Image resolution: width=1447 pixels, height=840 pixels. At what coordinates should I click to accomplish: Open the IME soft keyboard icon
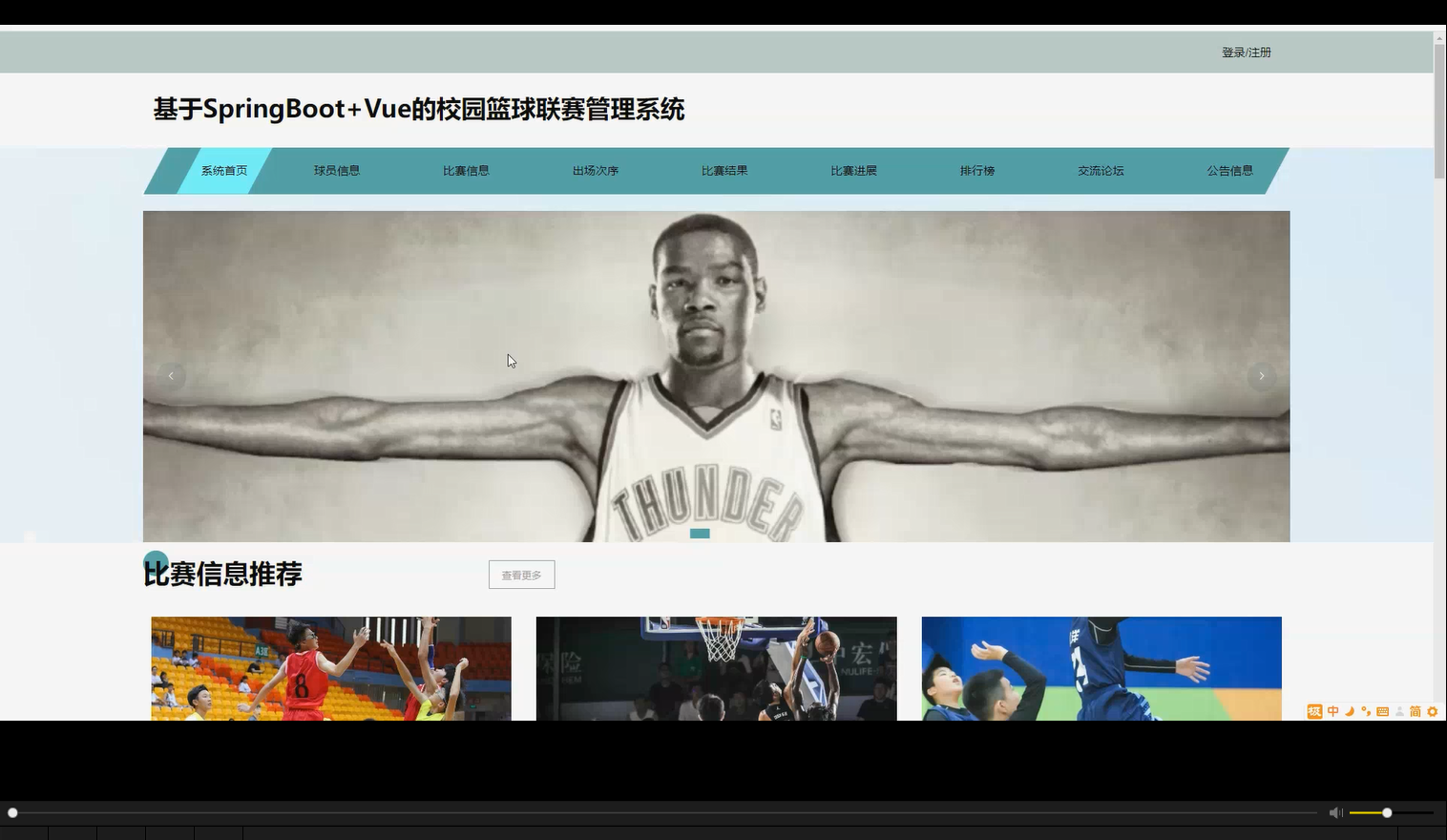click(1382, 711)
